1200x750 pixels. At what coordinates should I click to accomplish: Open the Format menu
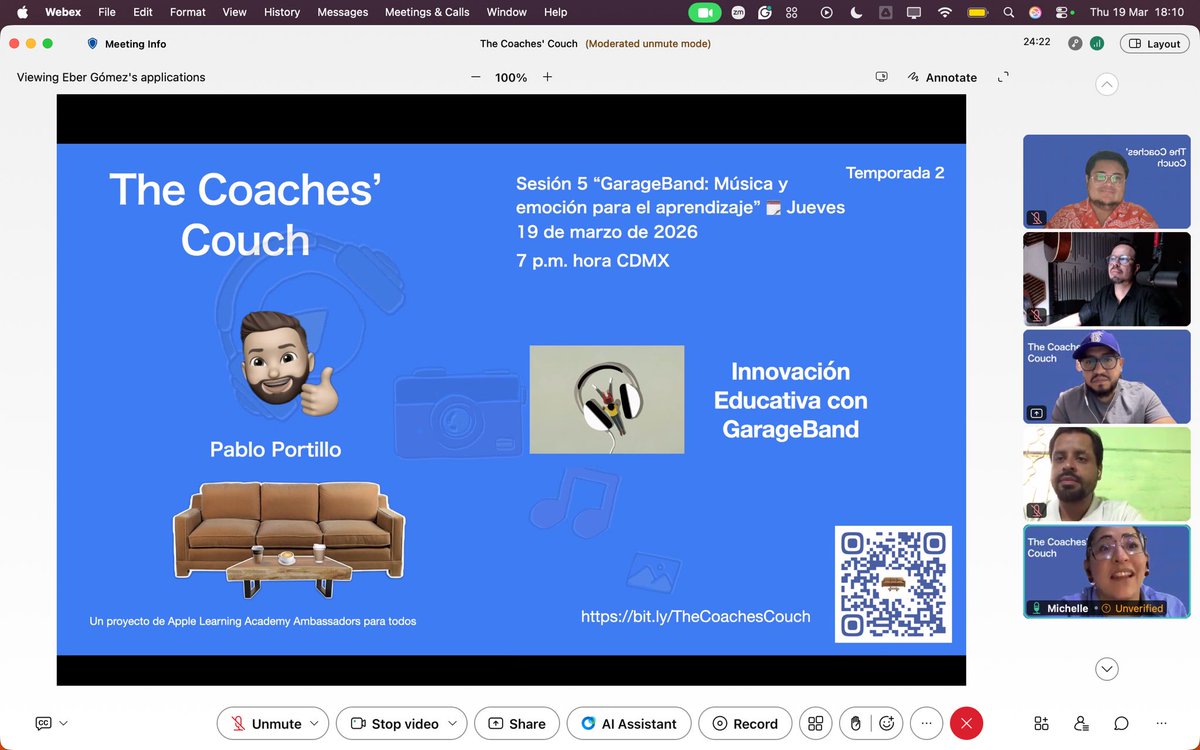click(188, 12)
